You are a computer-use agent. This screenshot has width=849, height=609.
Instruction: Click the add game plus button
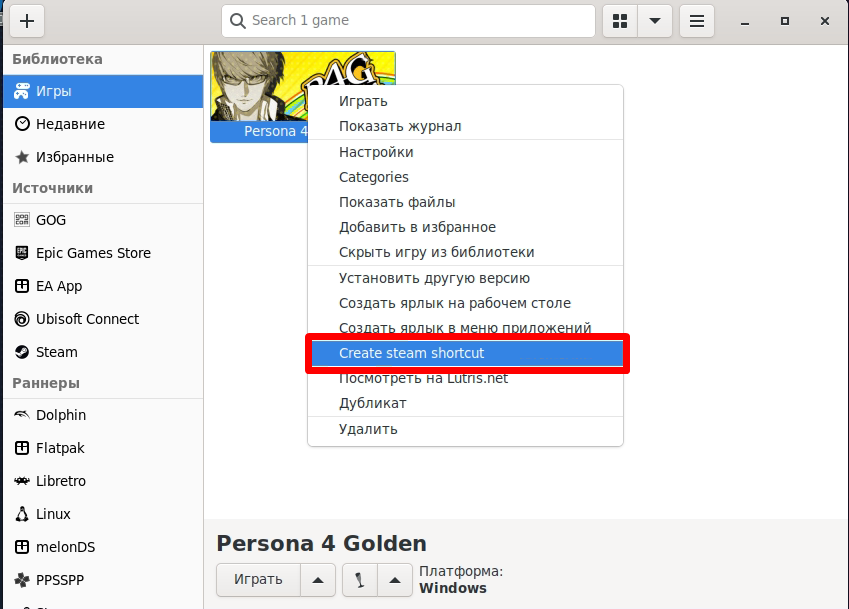tap(27, 21)
